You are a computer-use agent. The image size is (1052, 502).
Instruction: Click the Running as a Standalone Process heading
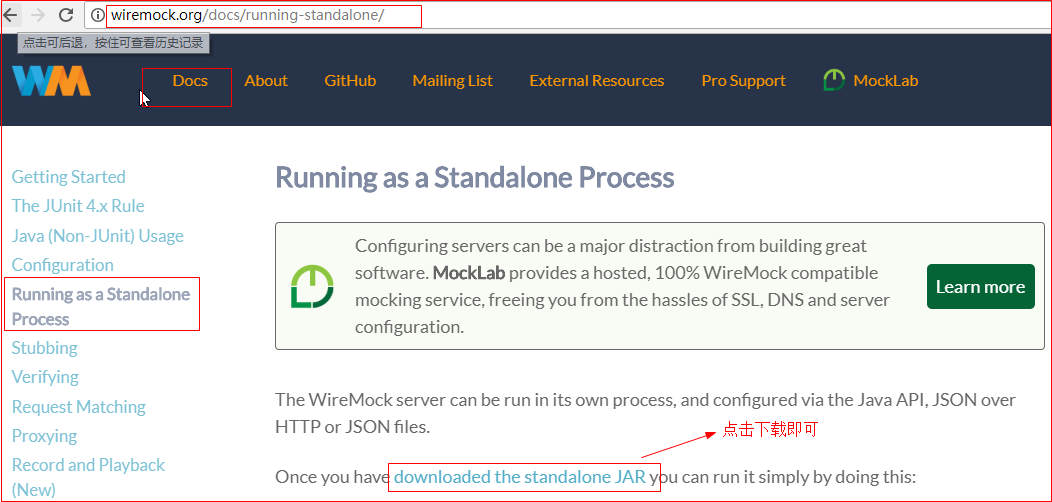(x=475, y=179)
